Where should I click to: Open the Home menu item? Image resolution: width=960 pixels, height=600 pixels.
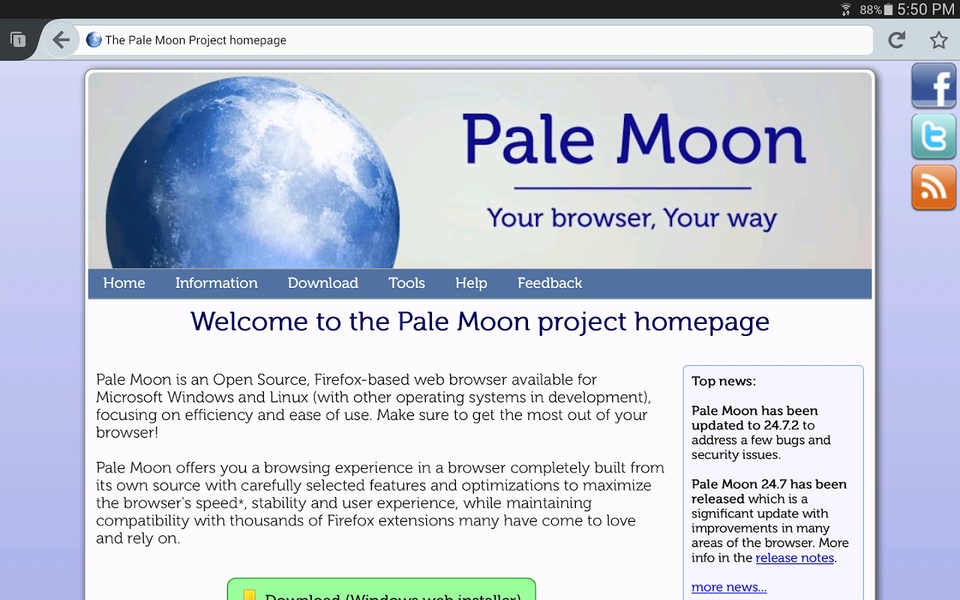click(124, 283)
